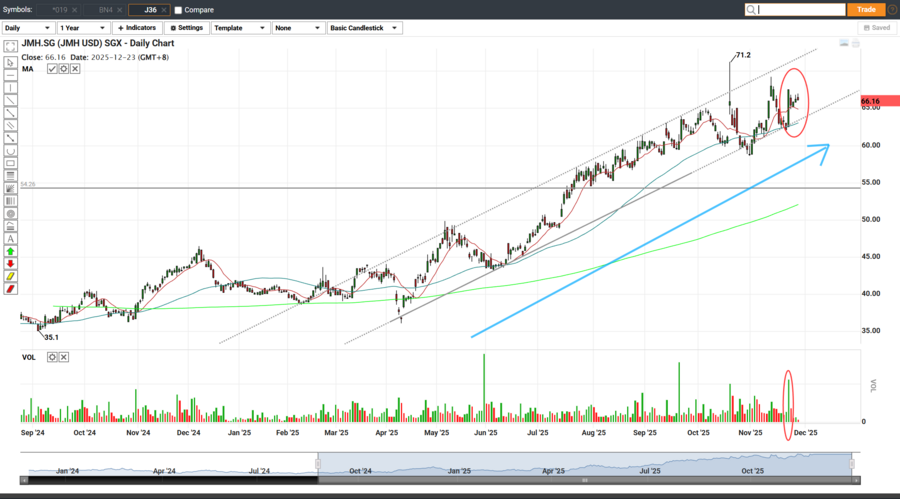Image resolution: width=900 pixels, height=499 pixels.
Task: Remove the MA indicator with X
Action: (75, 69)
